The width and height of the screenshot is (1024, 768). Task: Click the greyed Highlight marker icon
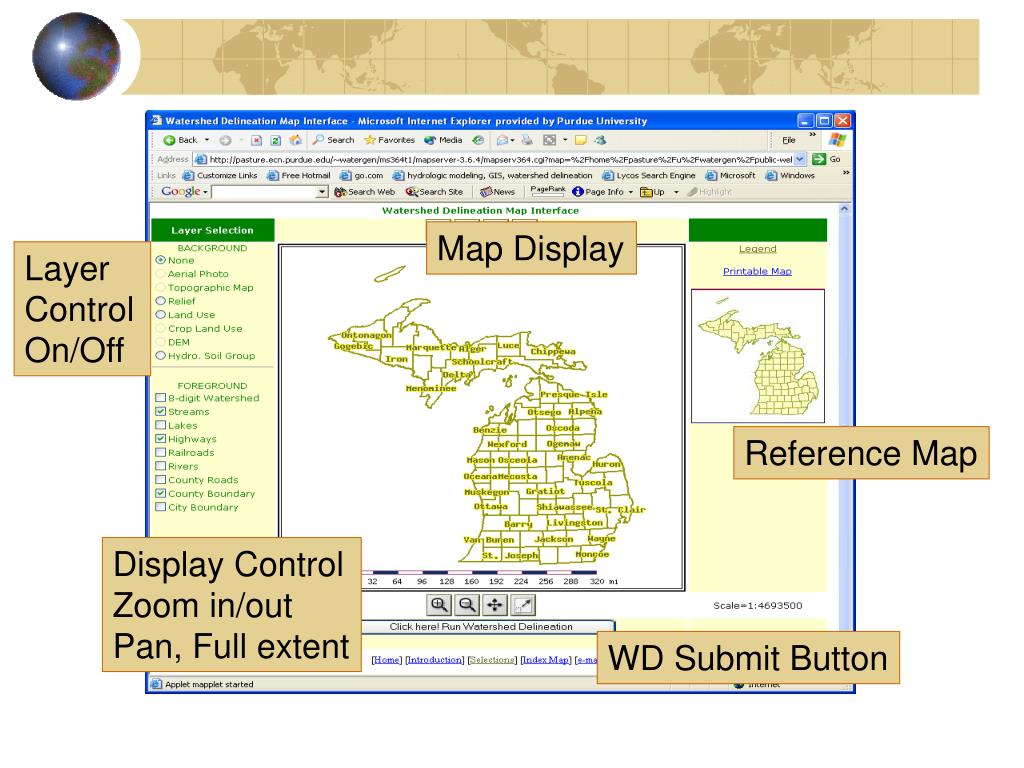click(692, 191)
